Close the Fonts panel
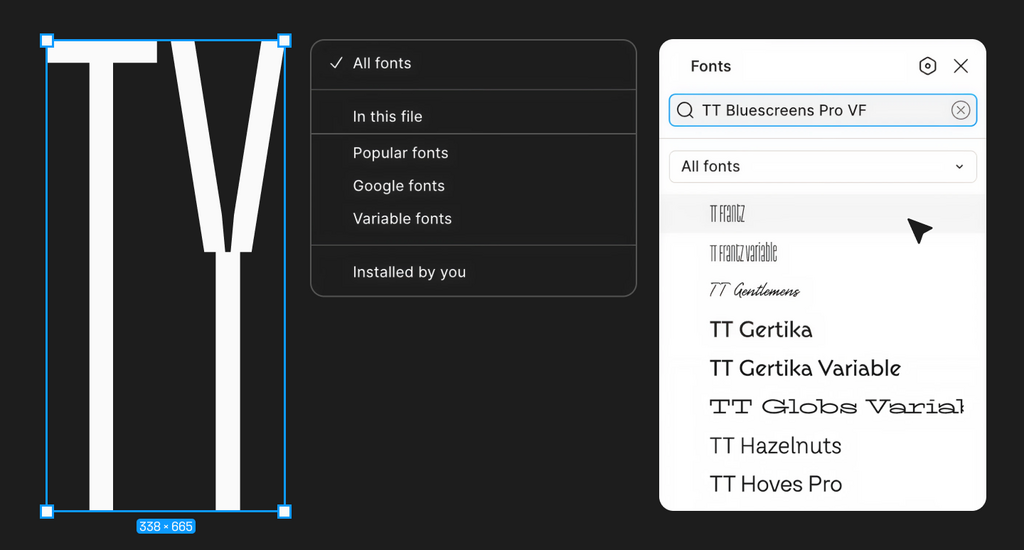The height and width of the screenshot is (550, 1024). (961, 66)
